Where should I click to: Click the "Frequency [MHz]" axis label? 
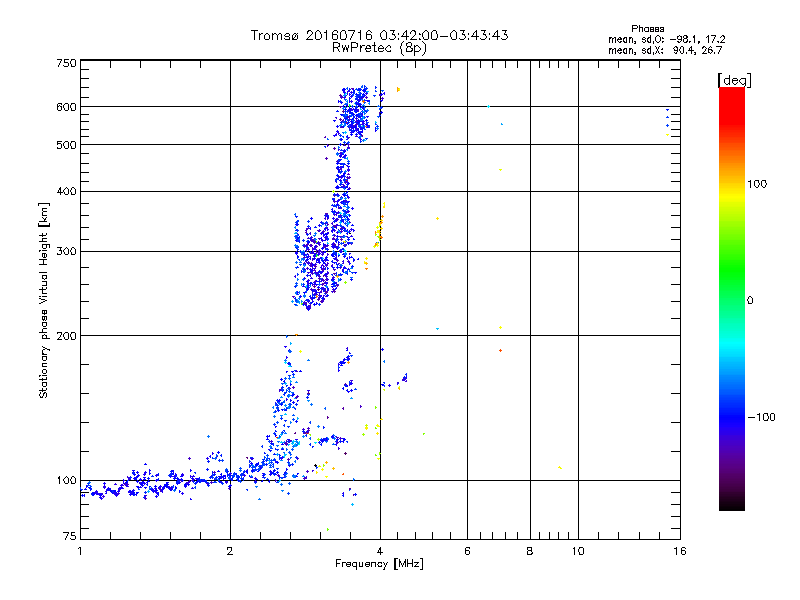[379, 564]
